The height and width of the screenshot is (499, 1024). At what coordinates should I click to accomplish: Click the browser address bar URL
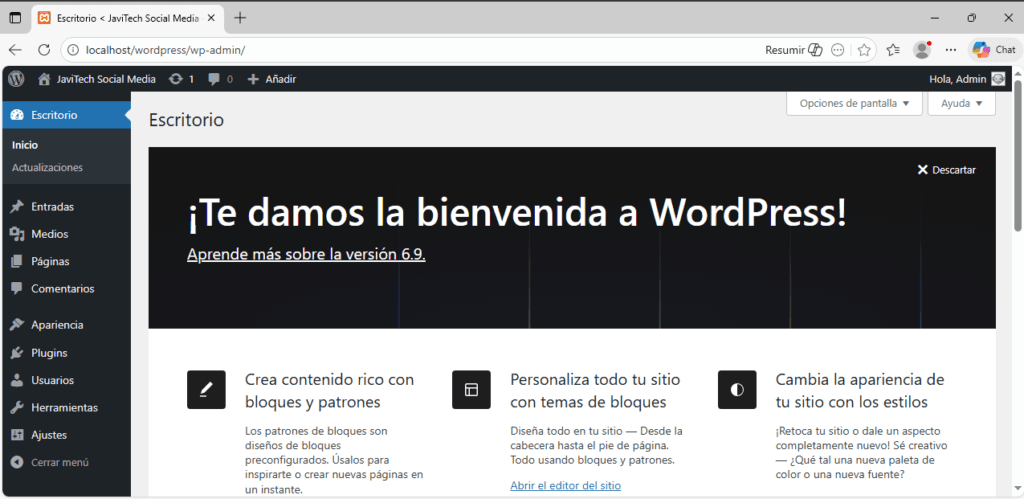400,49
